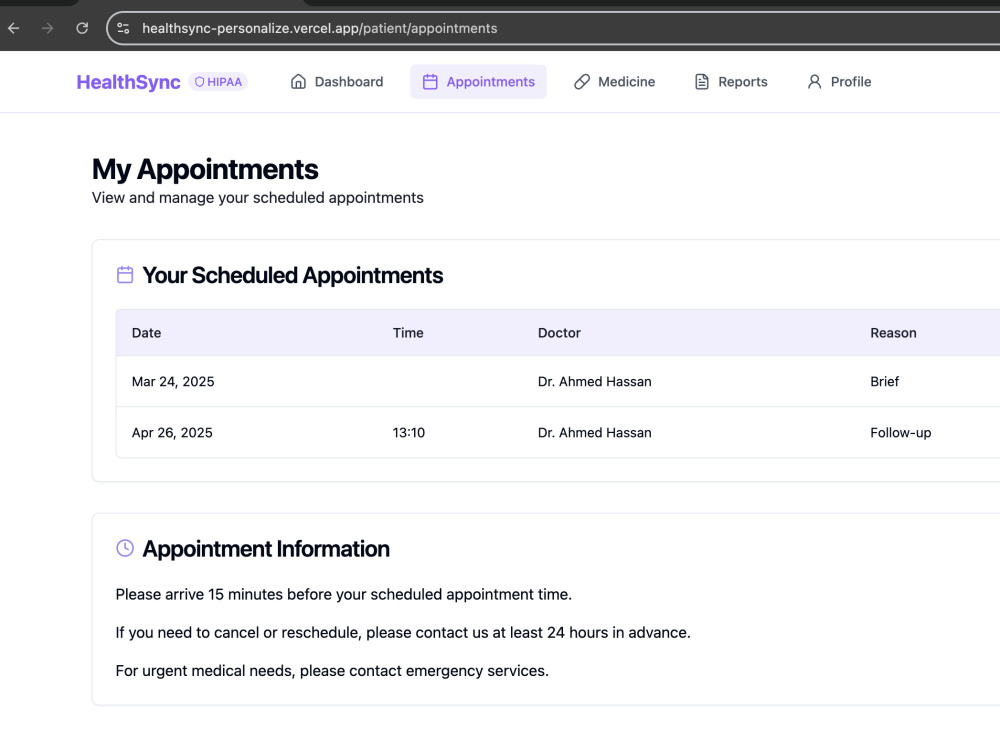Open the Dashboard nav item
Image resolution: width=1000 pixels, height=750 pixels.
[337, 82]
